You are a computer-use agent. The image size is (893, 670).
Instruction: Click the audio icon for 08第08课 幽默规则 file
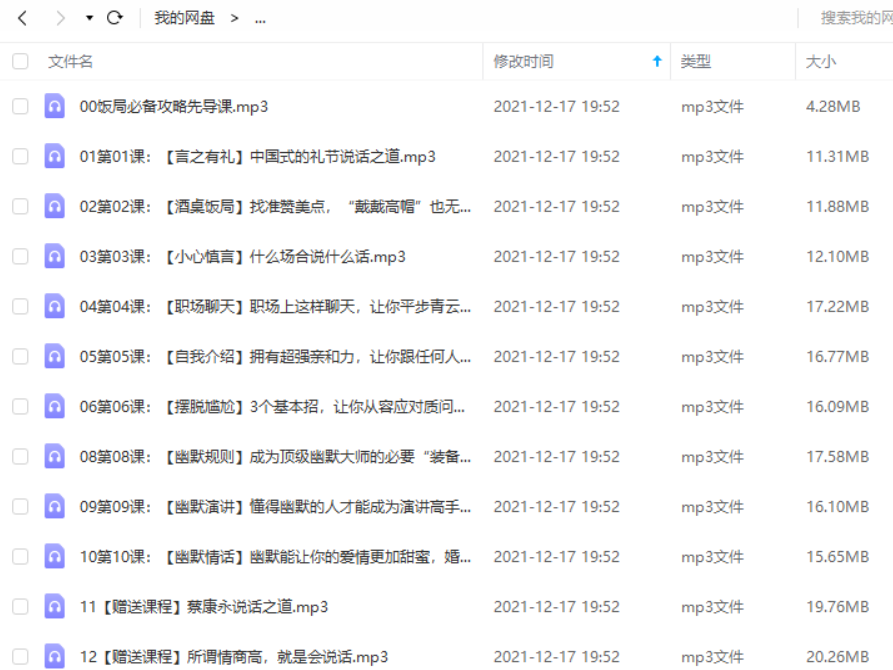tap(55, 456)
